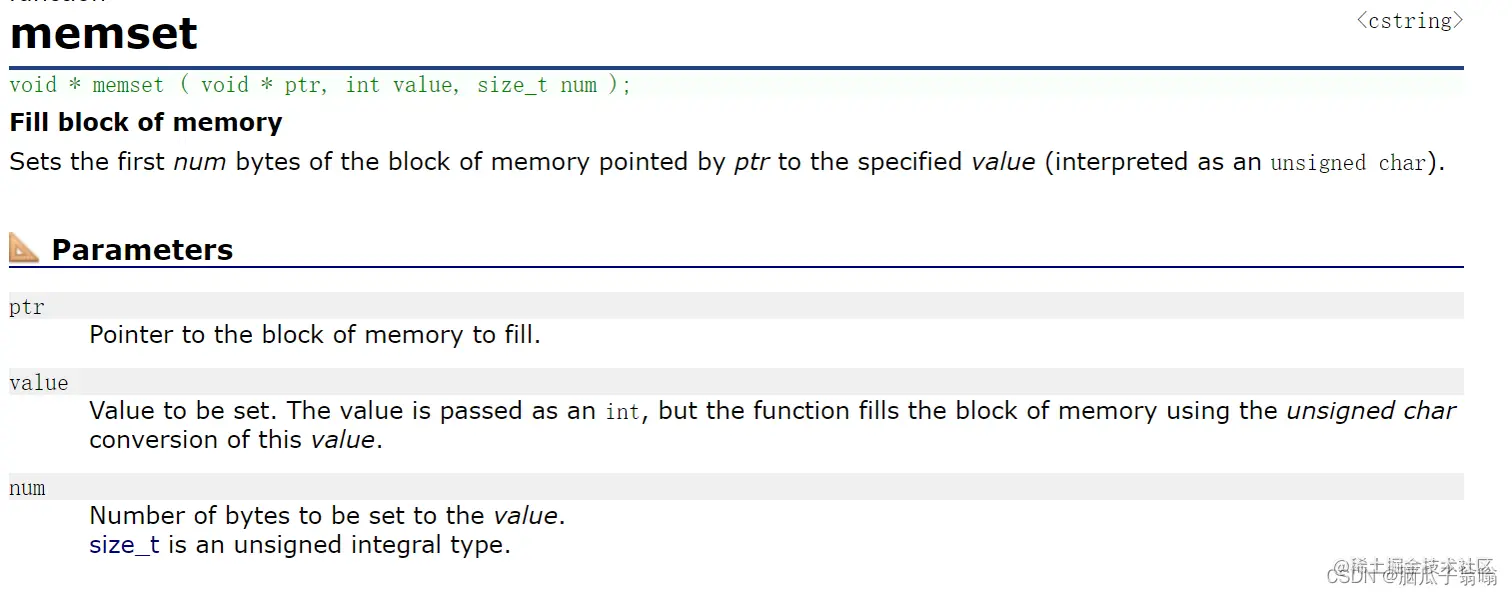The width and height of the screenshot is (1512, 595).
Task: Click italic 'ptr' in the description sentence
Action: pyautogui.click(x=752, y=162)
